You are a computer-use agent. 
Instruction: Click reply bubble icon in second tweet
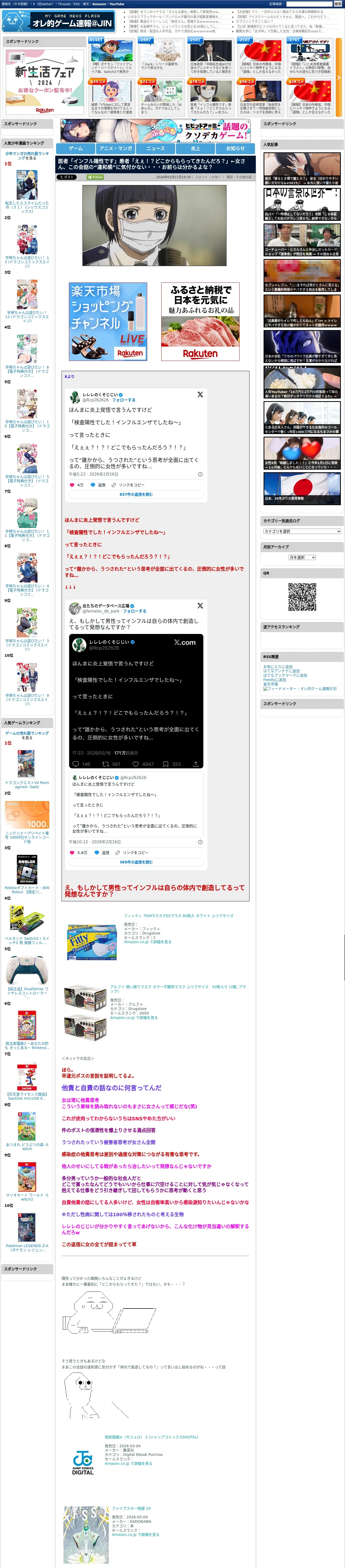click(x=97, y=853)
